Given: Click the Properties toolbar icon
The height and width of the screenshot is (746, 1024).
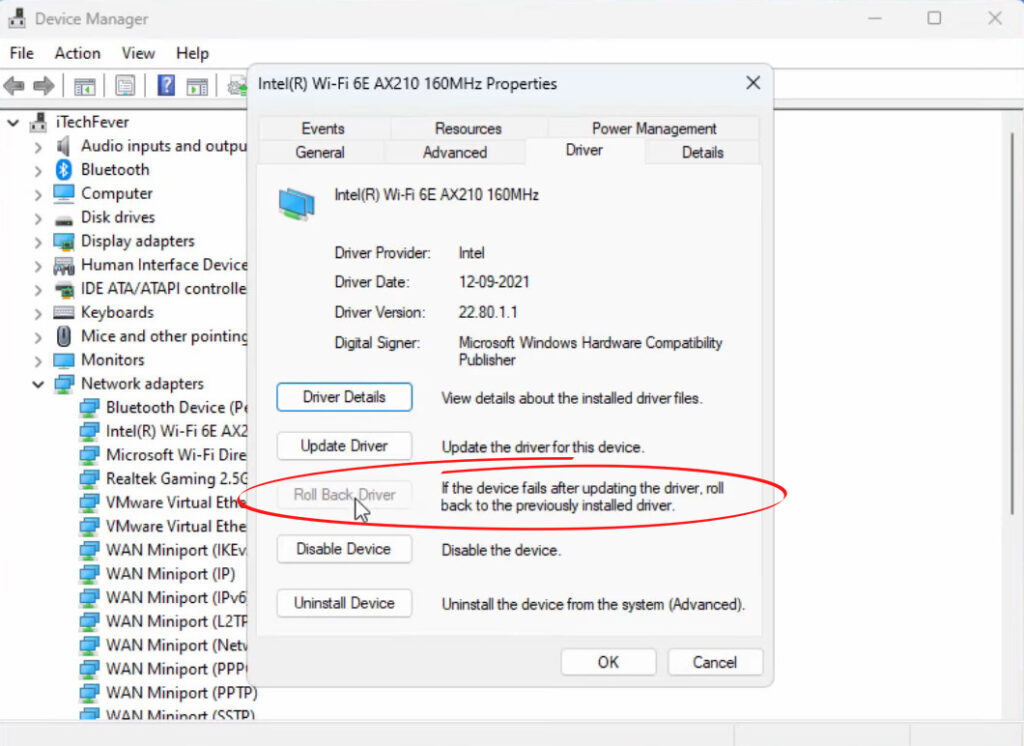Looking at the screenshot, I should click(124, 85).
